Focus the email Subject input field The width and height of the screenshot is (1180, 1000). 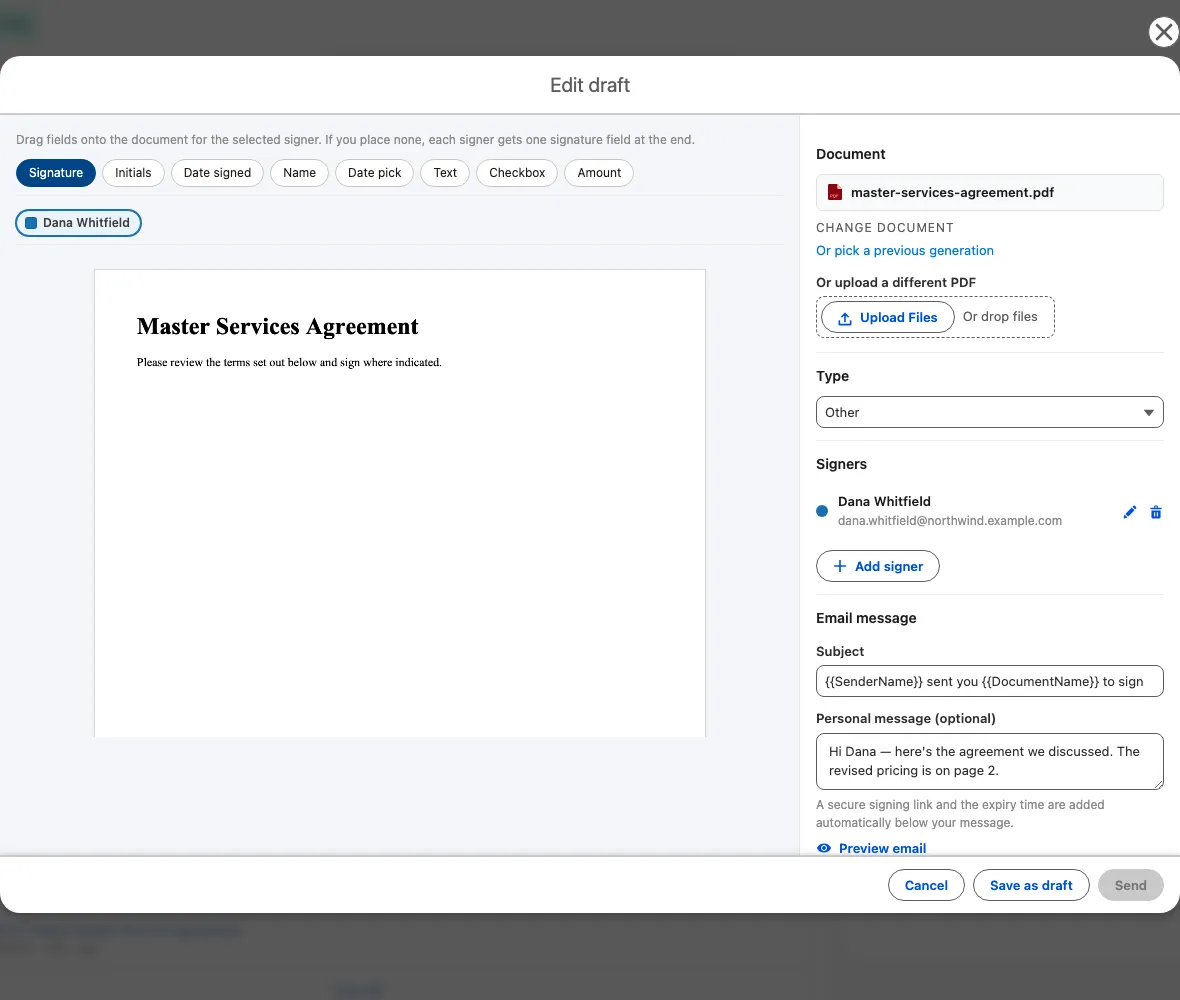pyautogui.click(x=990, y=681)
